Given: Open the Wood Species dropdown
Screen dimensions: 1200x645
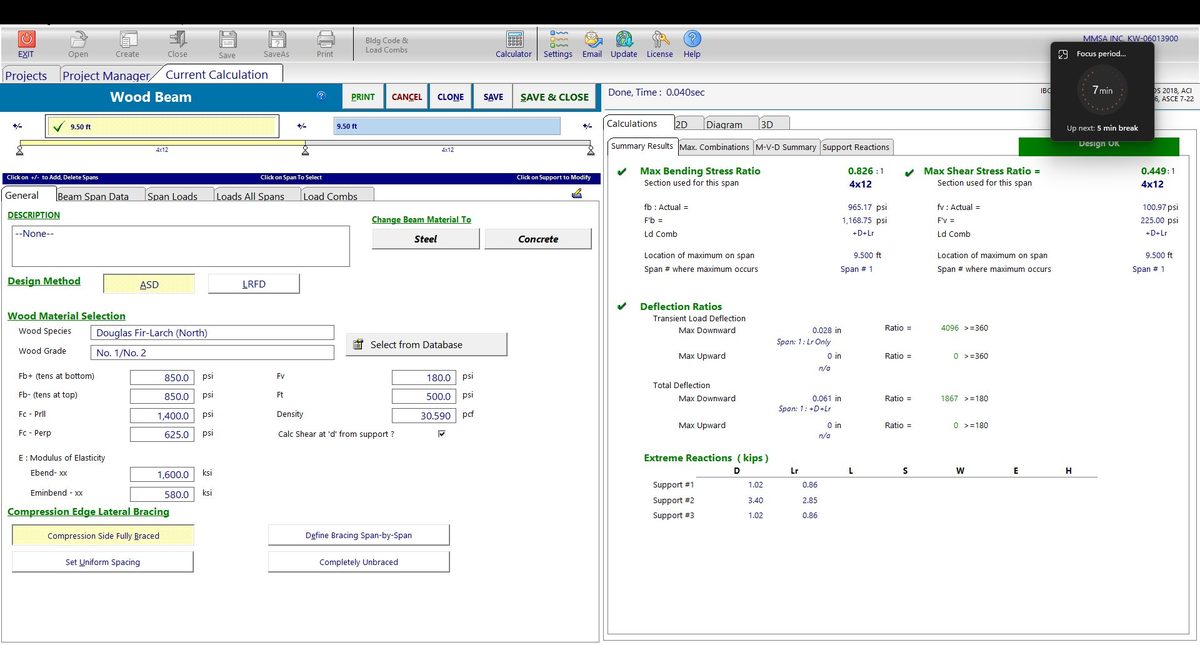Looking at the screenshot, I should (x=212, y=331).
